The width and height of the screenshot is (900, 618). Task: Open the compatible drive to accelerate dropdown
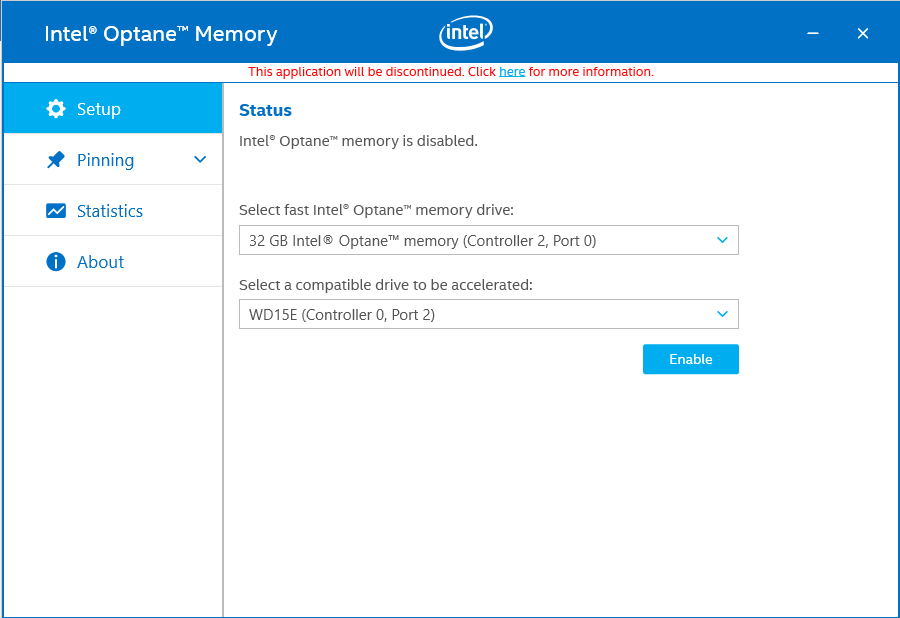488,314
